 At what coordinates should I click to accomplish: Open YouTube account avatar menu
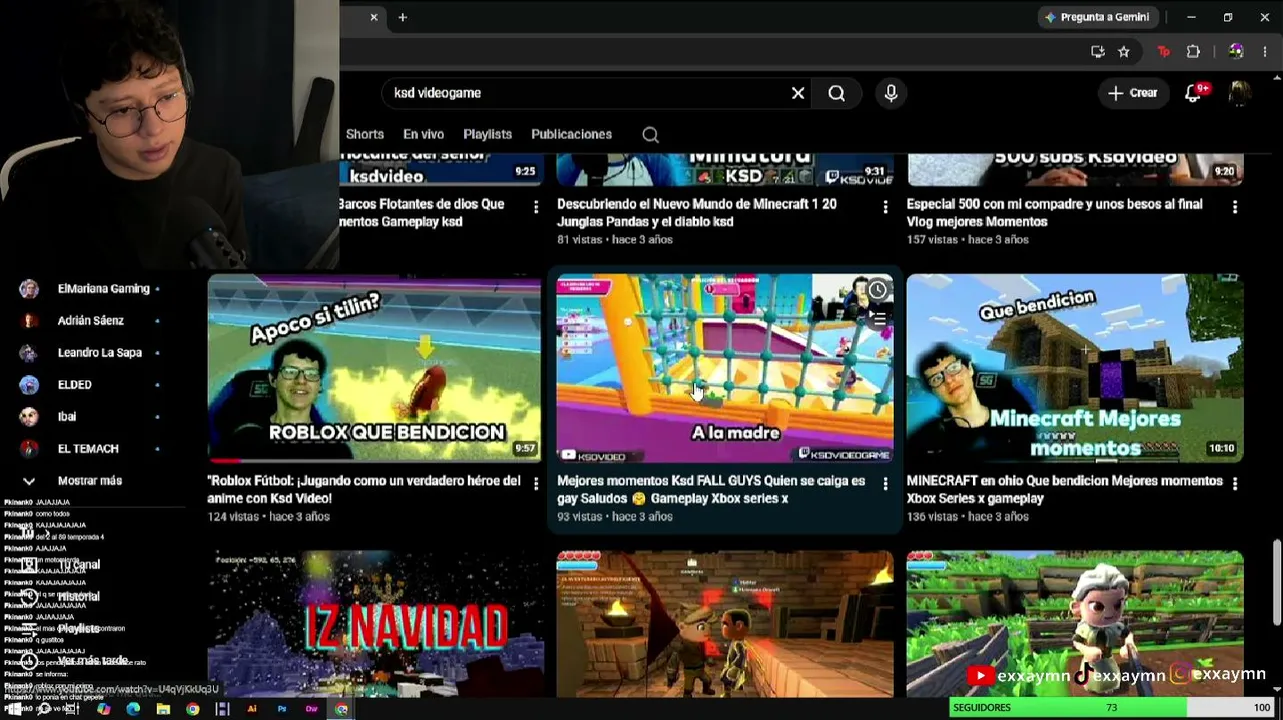click(1239, 93)
